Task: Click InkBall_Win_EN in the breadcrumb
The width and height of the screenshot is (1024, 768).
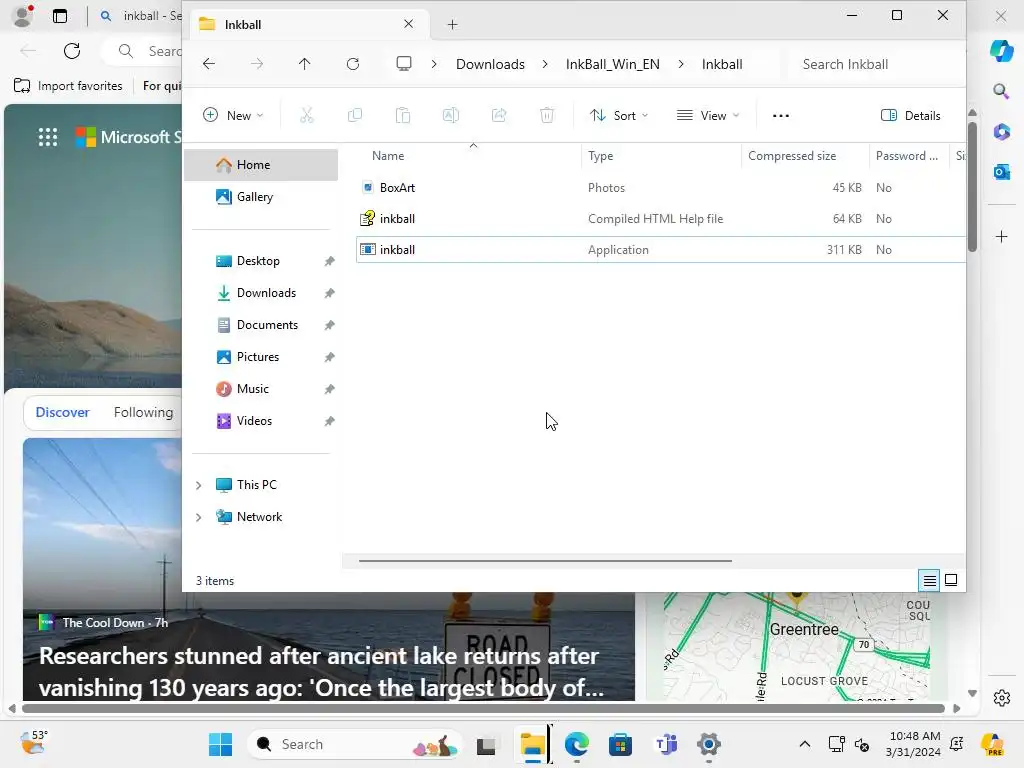Action: (x=613, y=64)
